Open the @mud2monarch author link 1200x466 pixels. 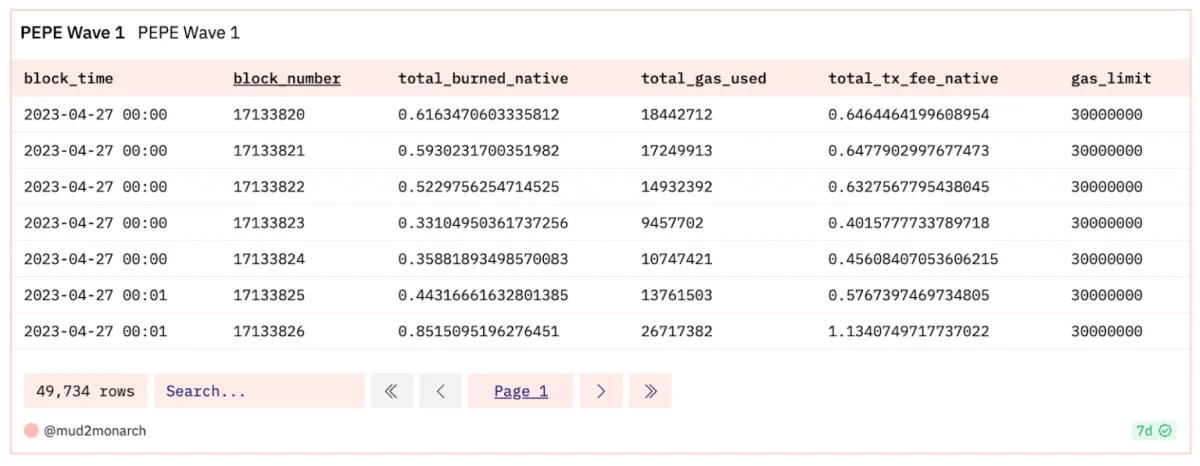95,431
